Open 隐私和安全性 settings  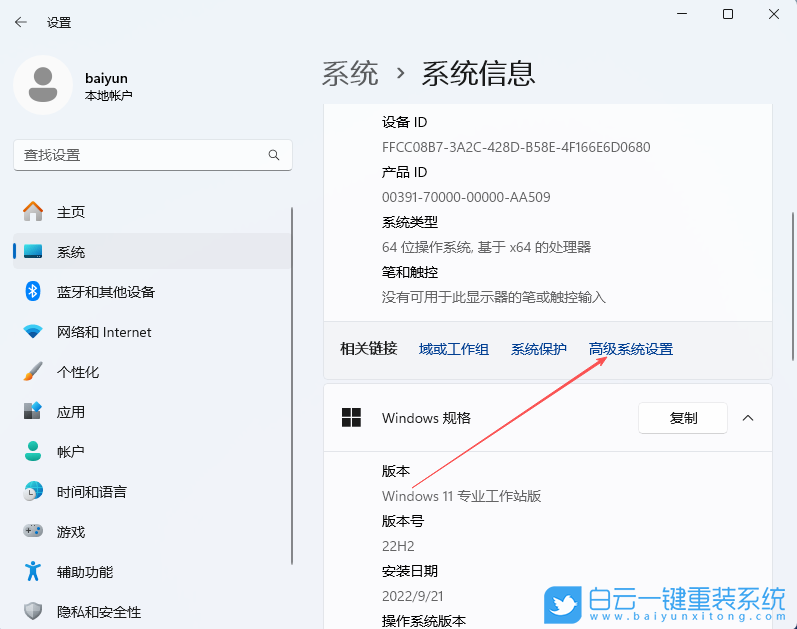point(152,611)
